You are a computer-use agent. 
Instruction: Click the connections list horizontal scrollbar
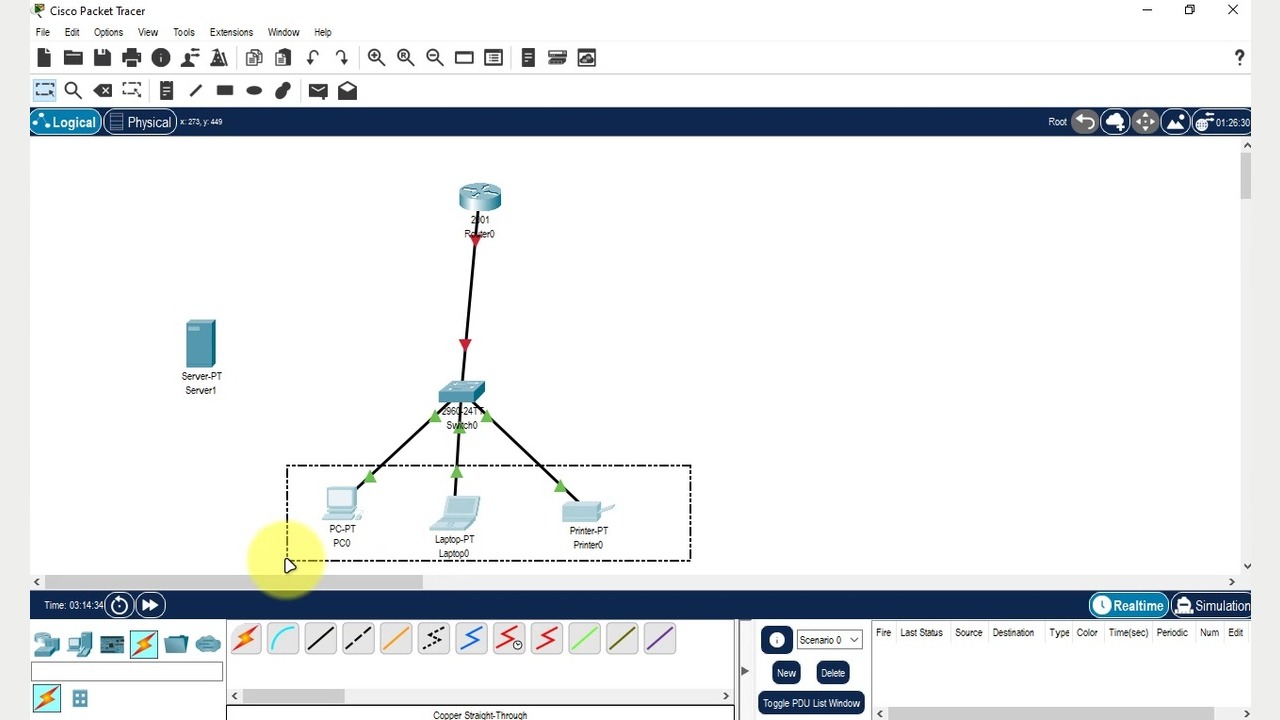[x=293, y=696]
